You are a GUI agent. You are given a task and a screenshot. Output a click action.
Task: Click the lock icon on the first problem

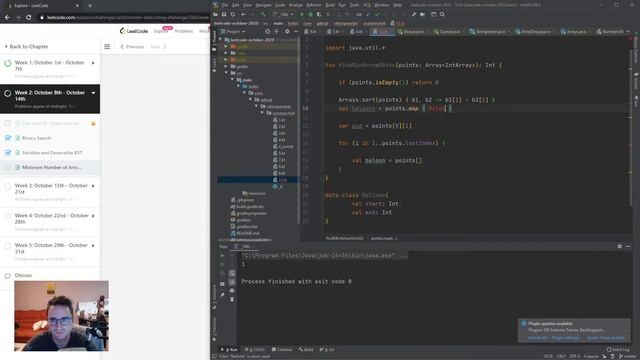[x=93, y=123]
